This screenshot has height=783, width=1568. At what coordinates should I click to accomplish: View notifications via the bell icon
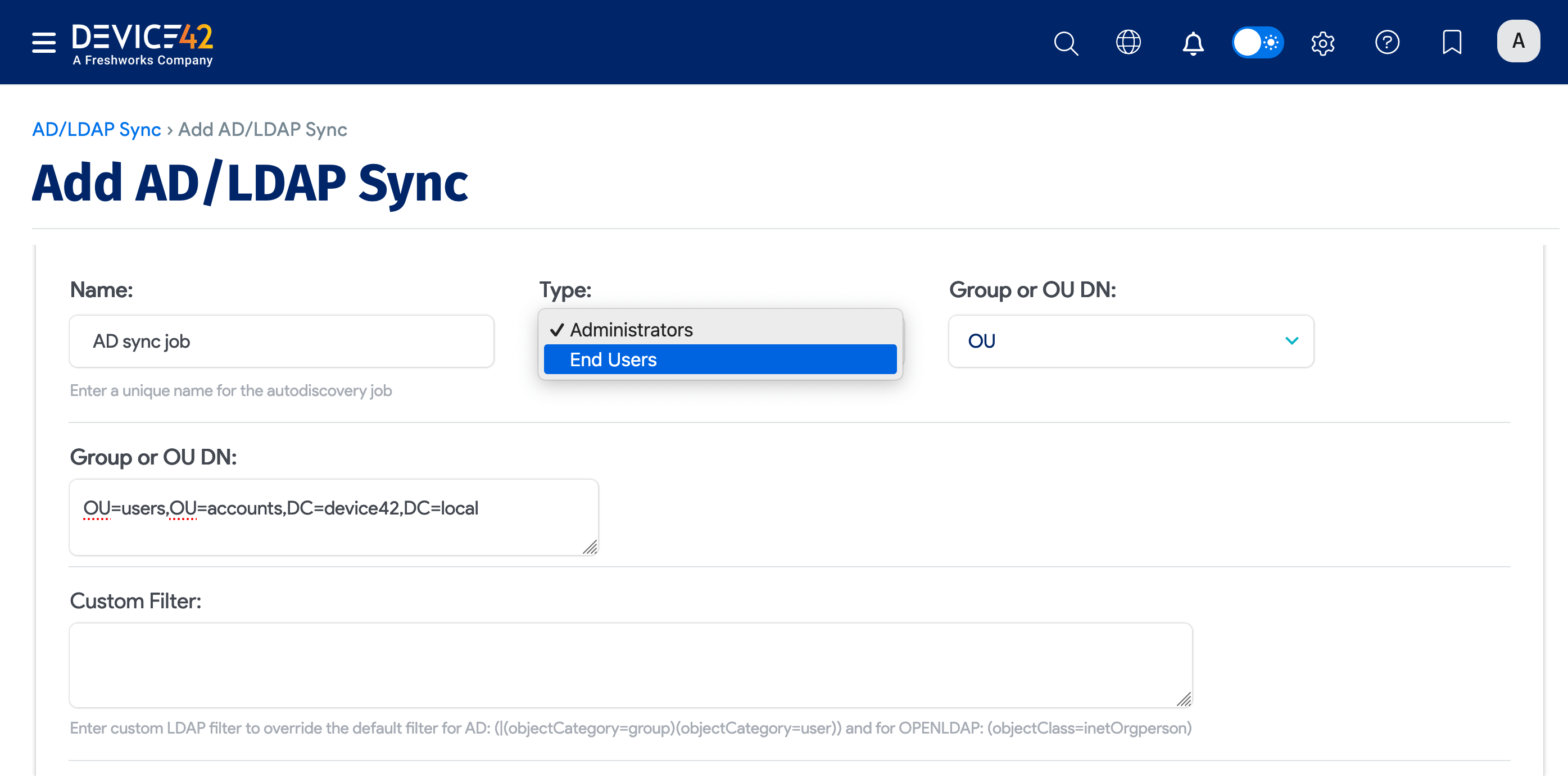[1193, 43]
